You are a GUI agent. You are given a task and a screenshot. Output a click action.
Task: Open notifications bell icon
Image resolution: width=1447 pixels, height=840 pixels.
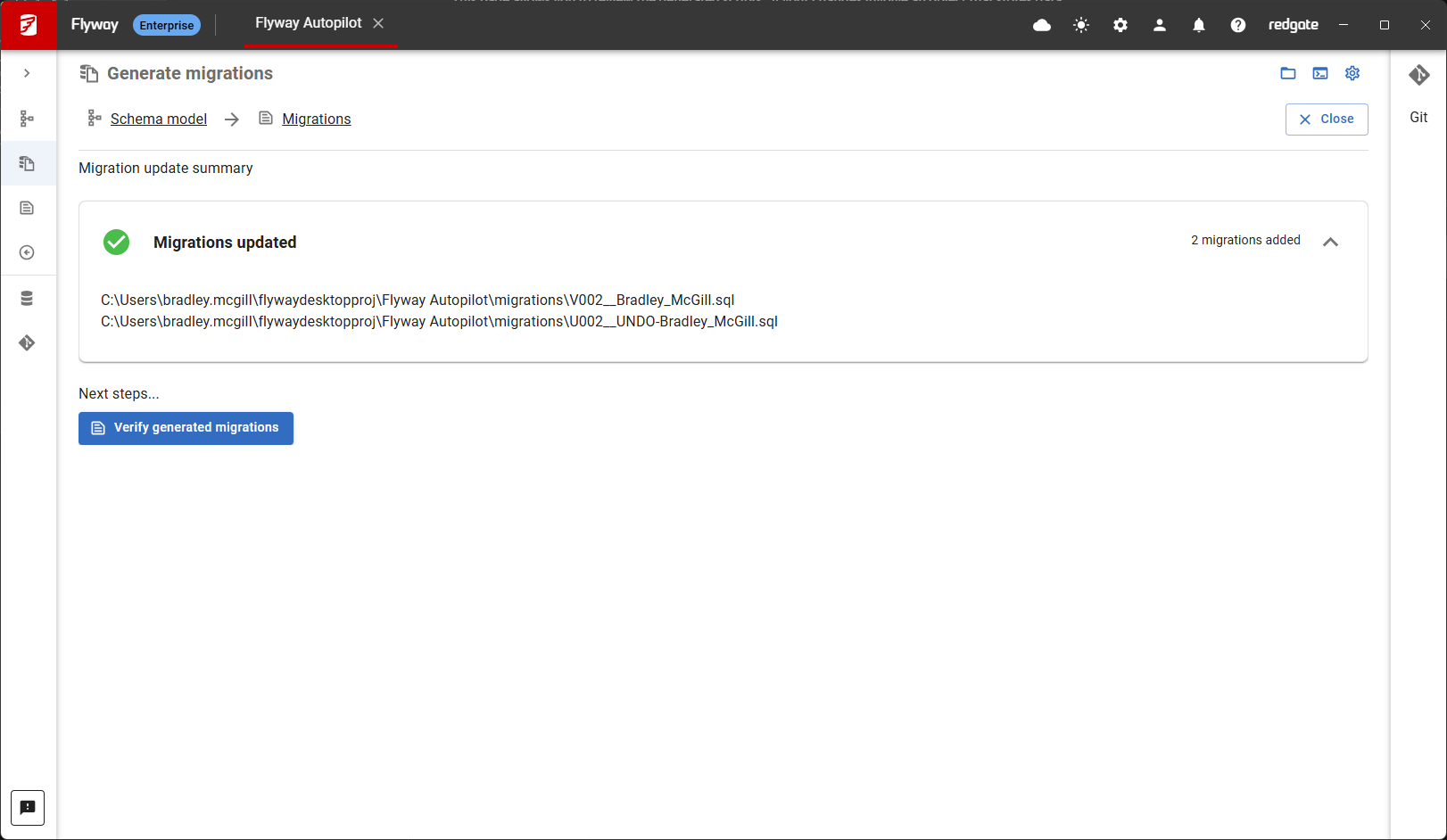click(x=1199, y=25)
